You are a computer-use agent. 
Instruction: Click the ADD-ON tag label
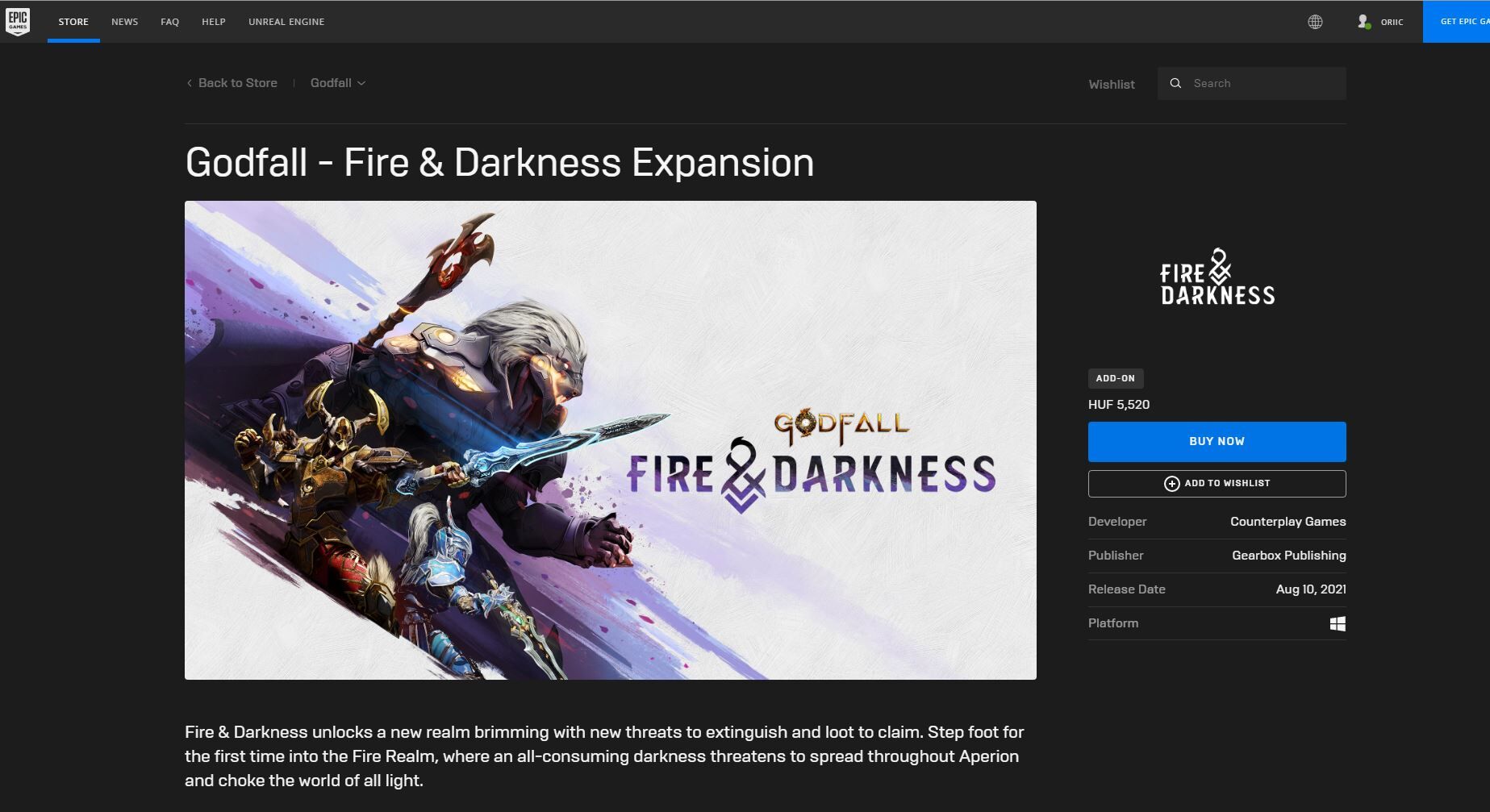(x=1115, y=378)
